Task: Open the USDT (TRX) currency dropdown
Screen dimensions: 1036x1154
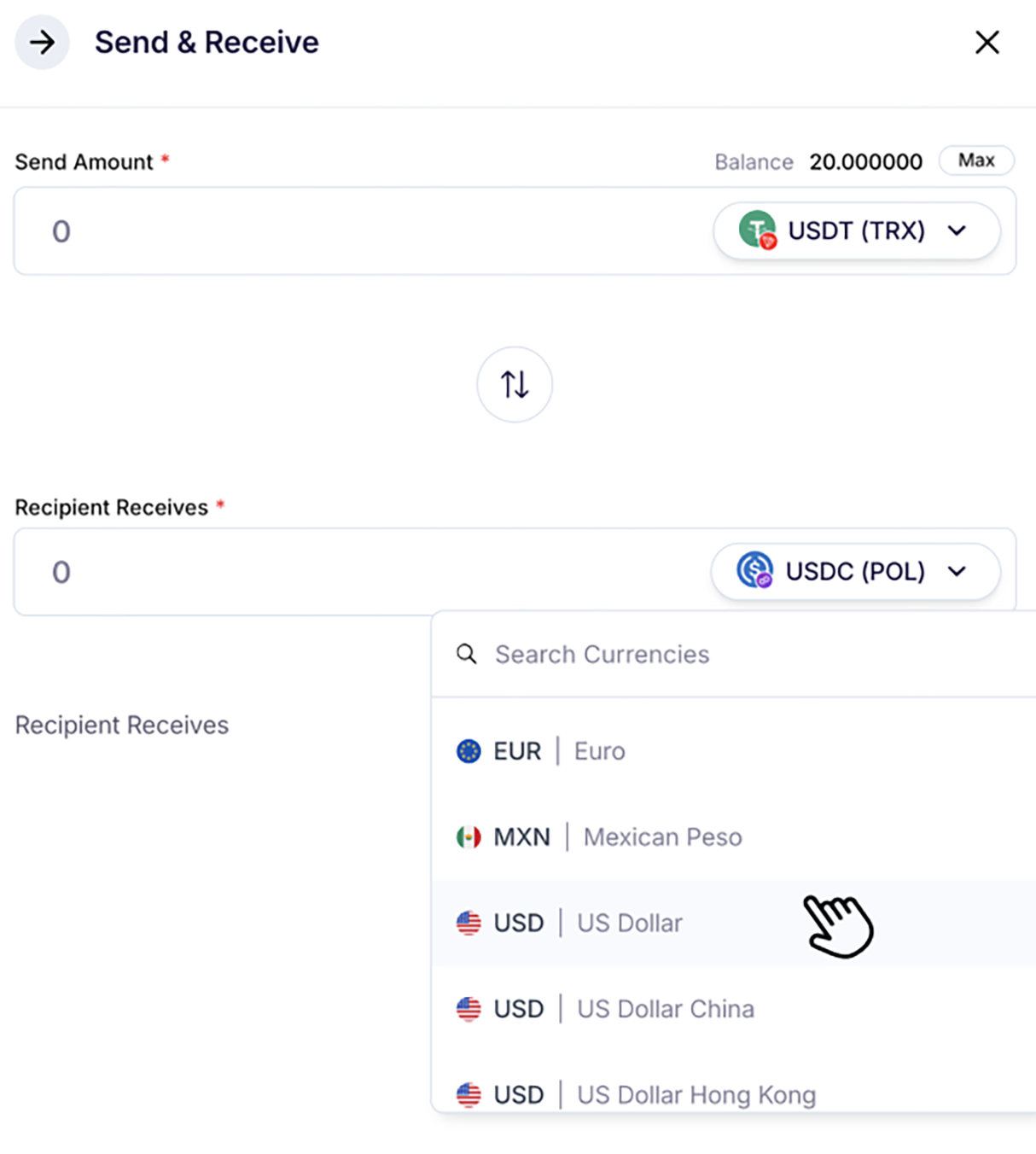Action: tap(856, 230)
